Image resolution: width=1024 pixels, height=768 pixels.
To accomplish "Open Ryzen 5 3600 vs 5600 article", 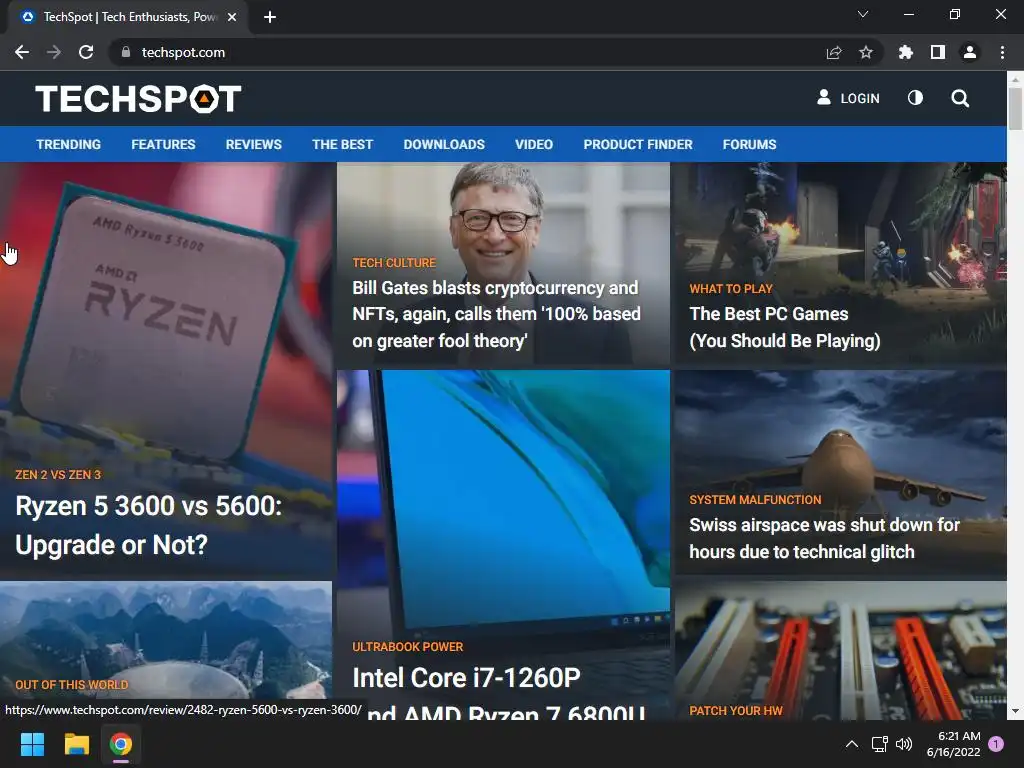I will pyautogui.click(x=148, y=525).
